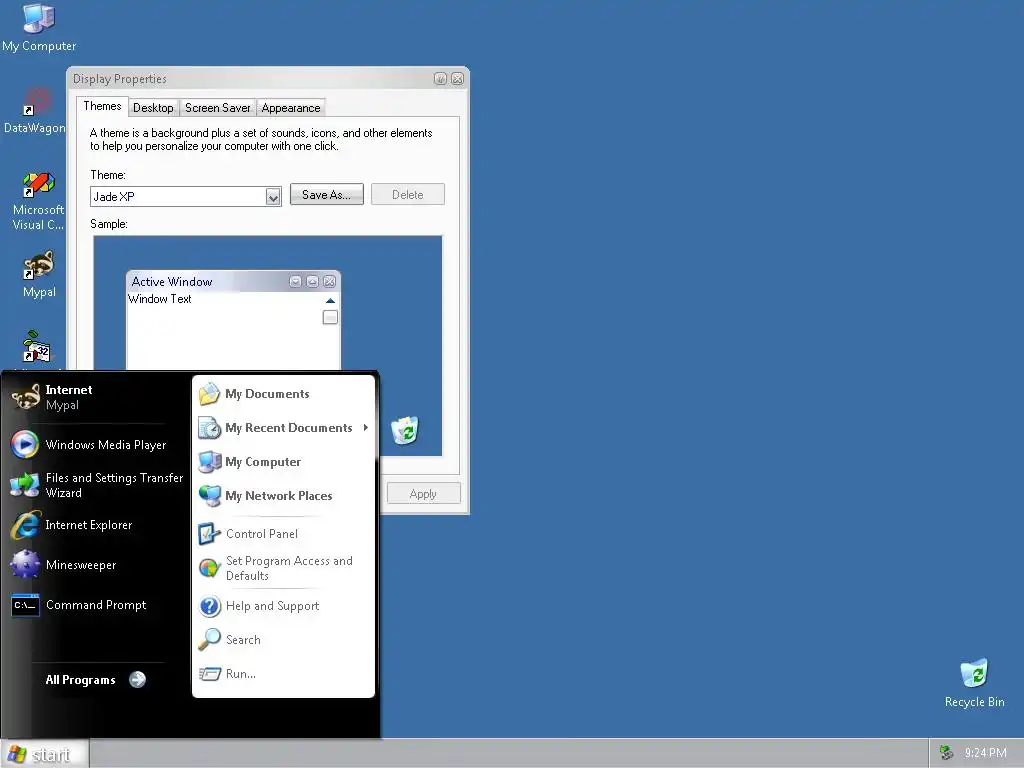
Task: Expand All Programs list
Action: tap(95, 680)
